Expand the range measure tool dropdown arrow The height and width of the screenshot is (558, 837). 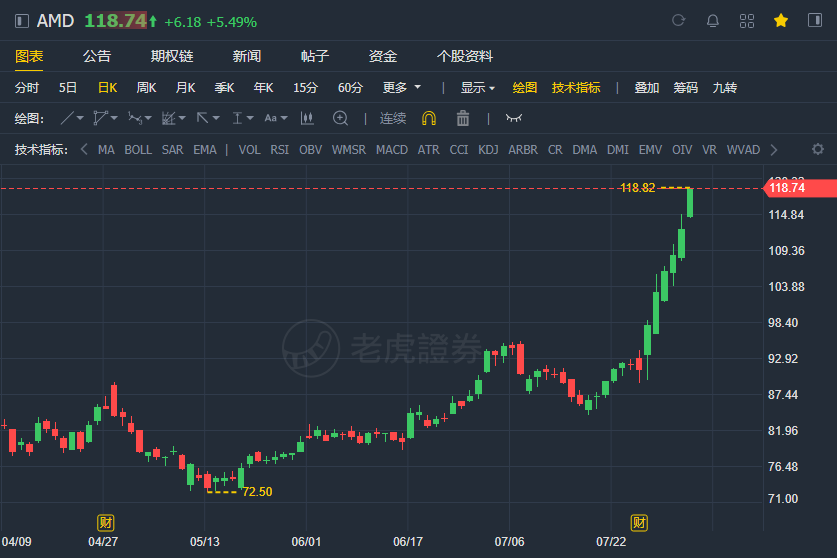click(250, 118)
